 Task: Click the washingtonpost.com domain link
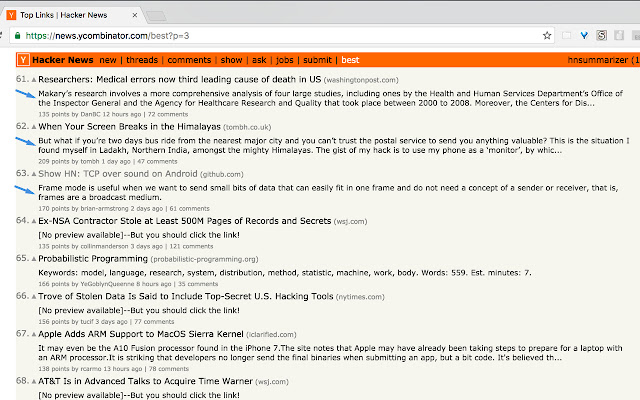point(361,80)
